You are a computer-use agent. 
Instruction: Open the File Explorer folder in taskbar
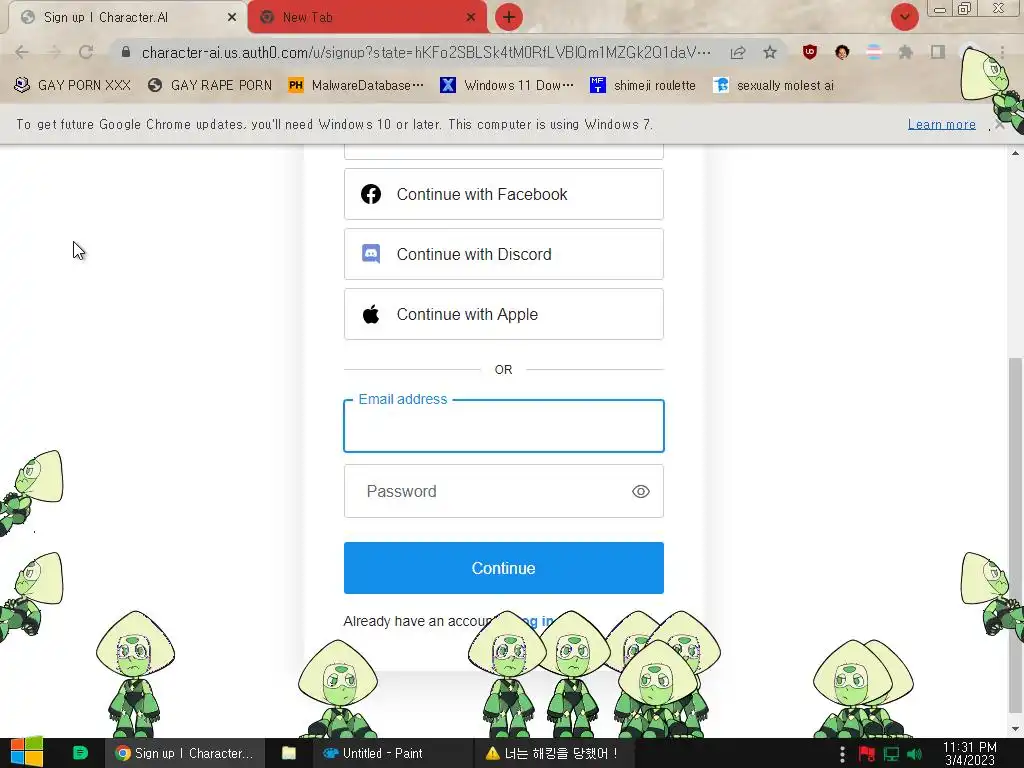click(x=289, y=753)
